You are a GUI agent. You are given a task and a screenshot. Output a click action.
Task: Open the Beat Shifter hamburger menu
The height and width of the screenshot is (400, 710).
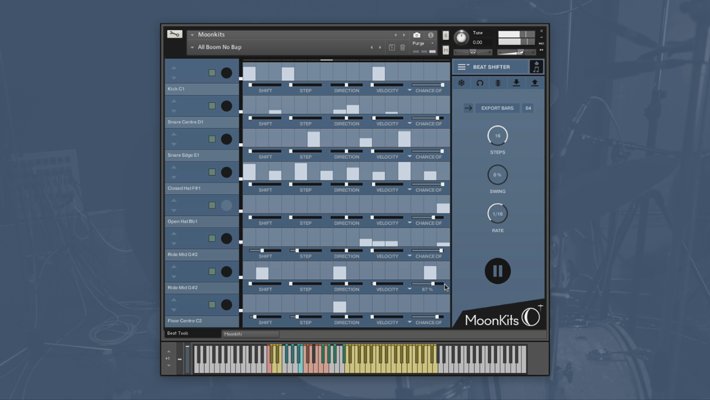coord(462,67)
